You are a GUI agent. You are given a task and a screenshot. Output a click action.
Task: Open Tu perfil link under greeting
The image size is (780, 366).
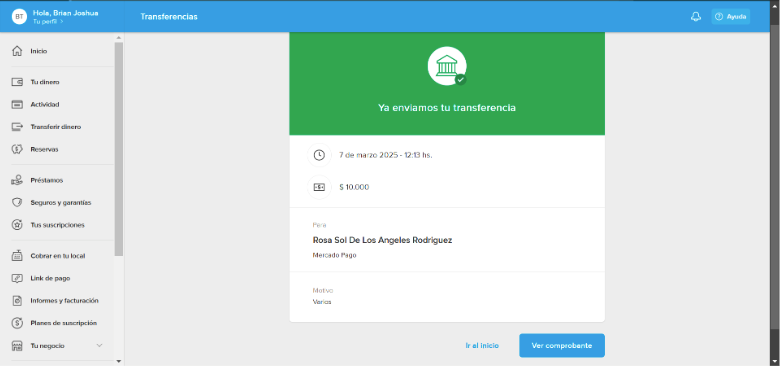(48, 21)
